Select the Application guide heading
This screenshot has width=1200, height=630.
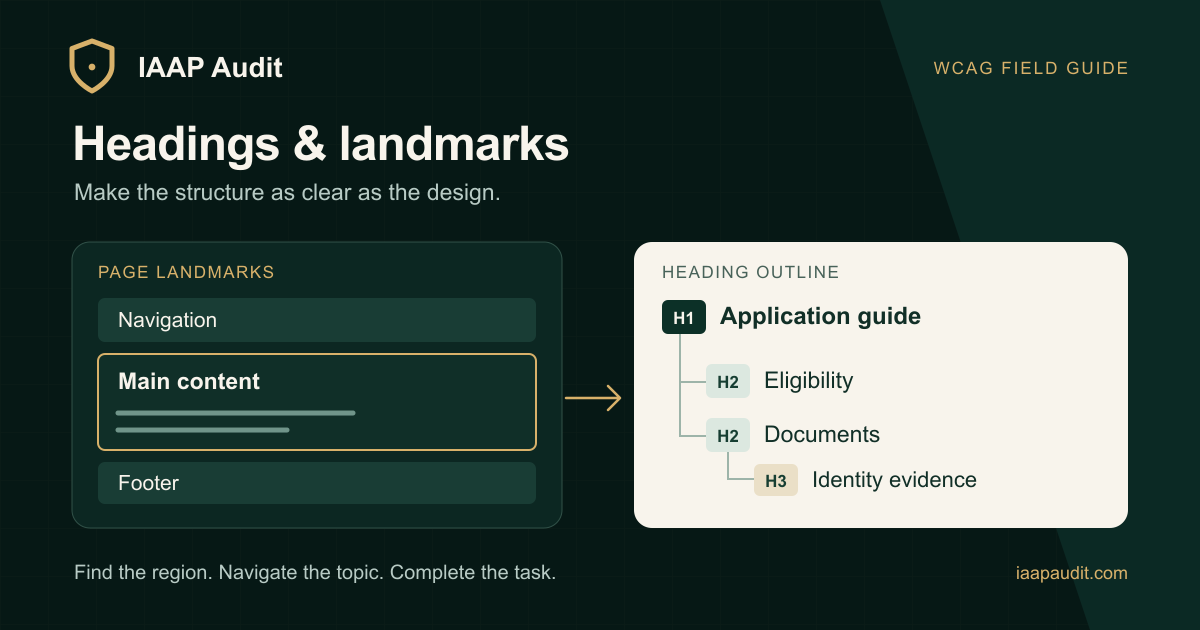point(820,317)
